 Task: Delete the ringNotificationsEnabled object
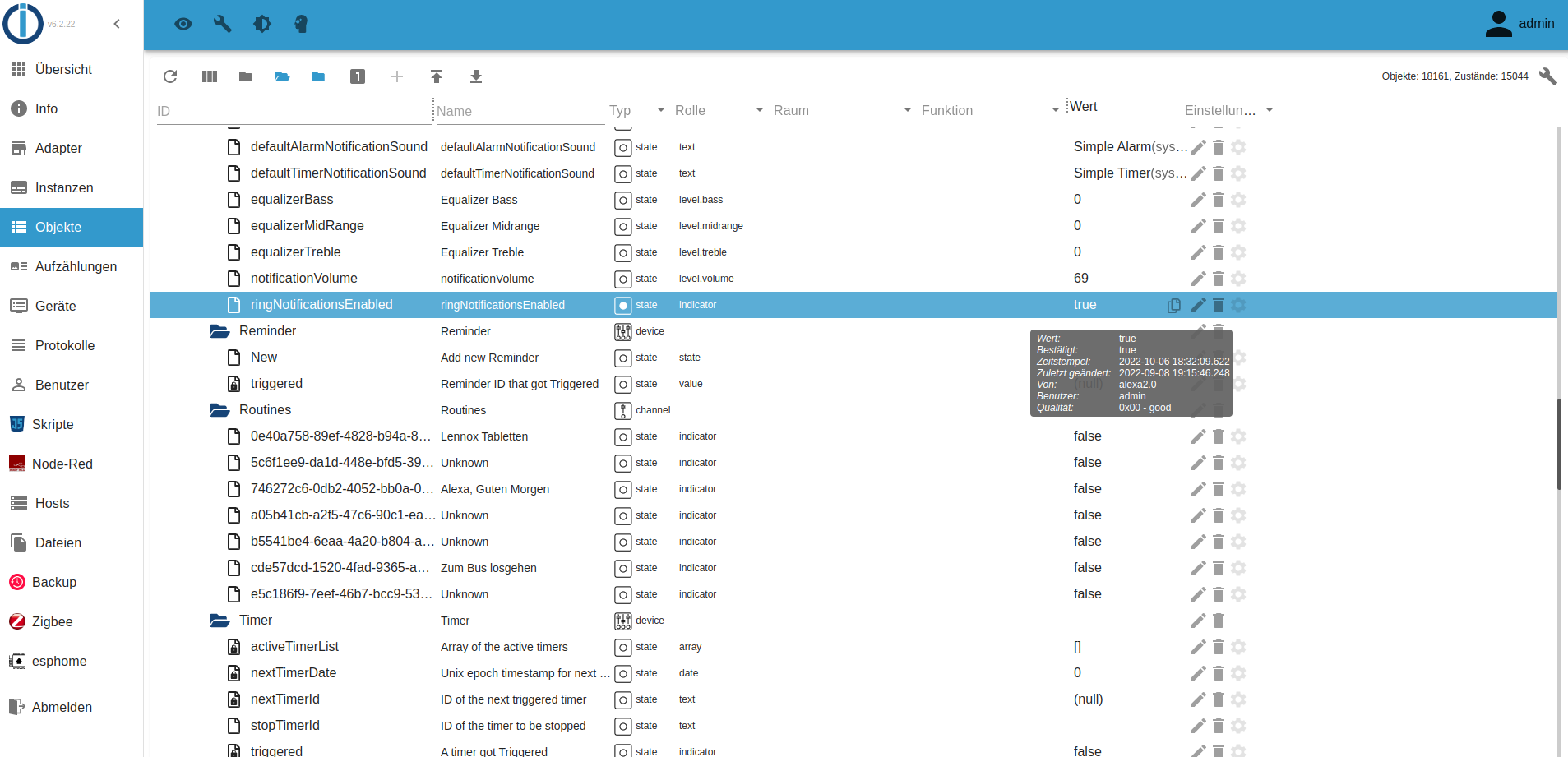(x=1219, y=305)
